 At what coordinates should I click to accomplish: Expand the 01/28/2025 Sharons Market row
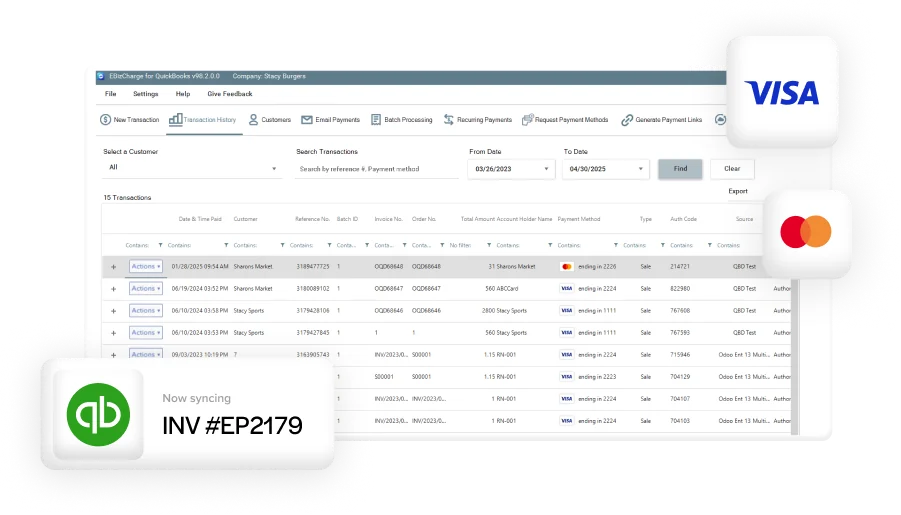click(113, 267)
